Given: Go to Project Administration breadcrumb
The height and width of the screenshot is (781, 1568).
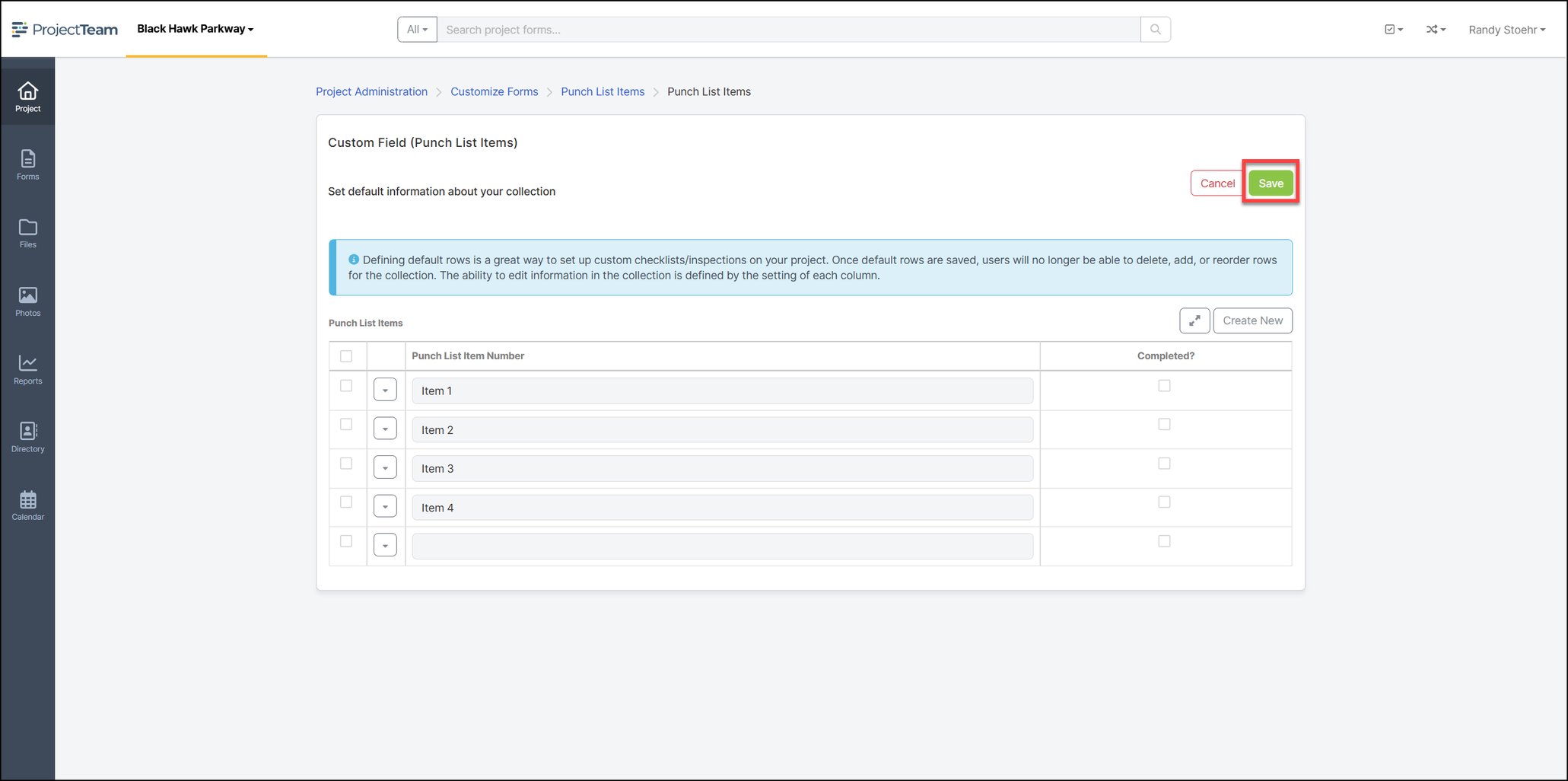Looking at the screenshot, I should pyautogui.click(x=371, y=91).
